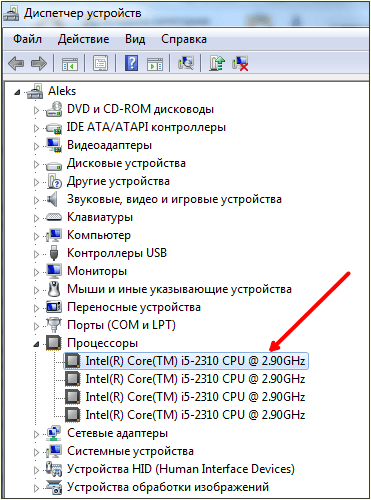
Task: Open the Действие menu
Action: [x=83, y=39]
